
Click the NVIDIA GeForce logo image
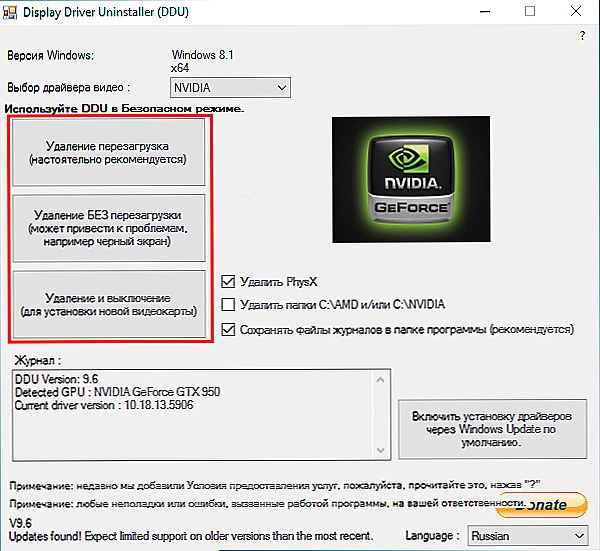[411, 179]
